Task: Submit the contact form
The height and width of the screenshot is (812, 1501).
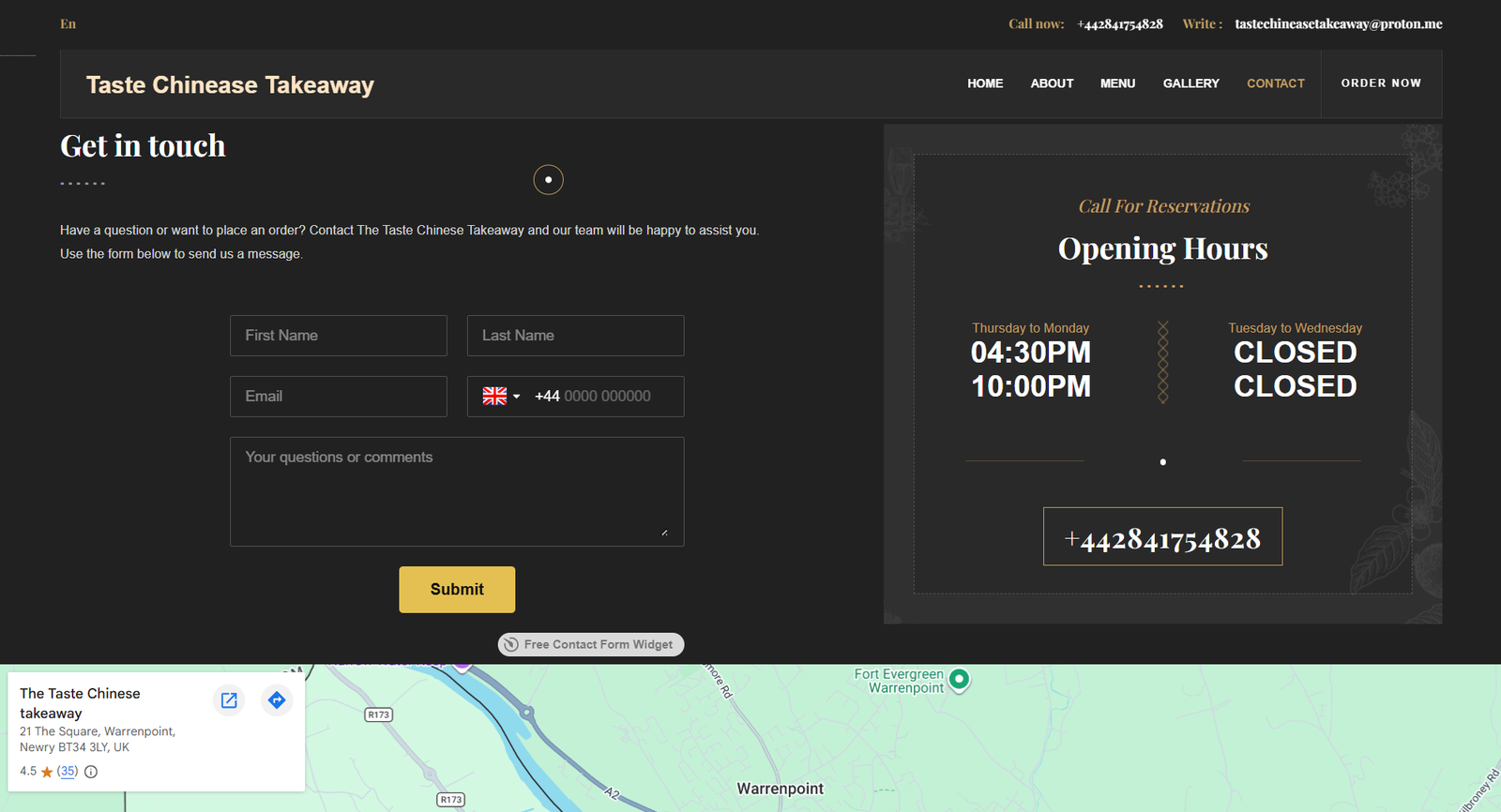Action: (457, 590)
